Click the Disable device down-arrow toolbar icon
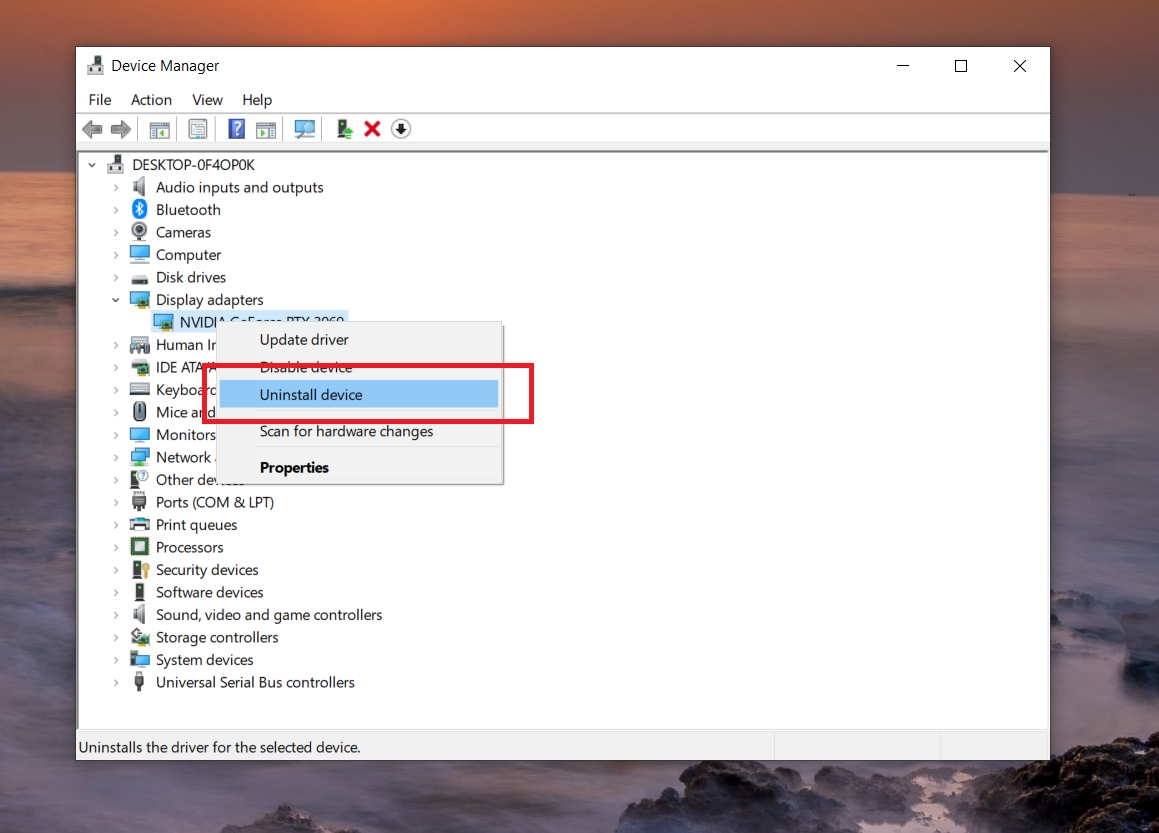 click(x=401, y=128)
